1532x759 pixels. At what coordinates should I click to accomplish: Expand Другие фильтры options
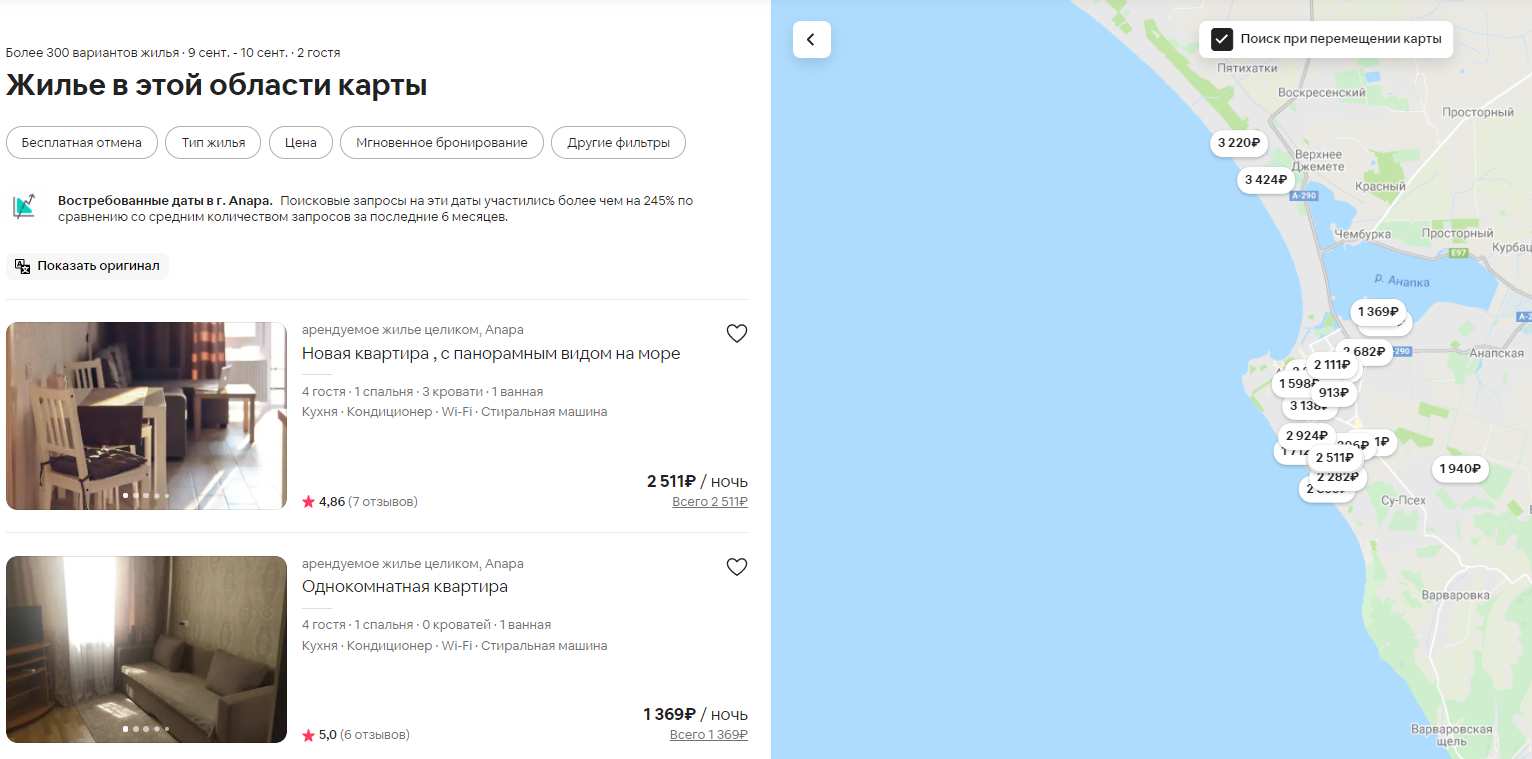(x=618, y=142)
